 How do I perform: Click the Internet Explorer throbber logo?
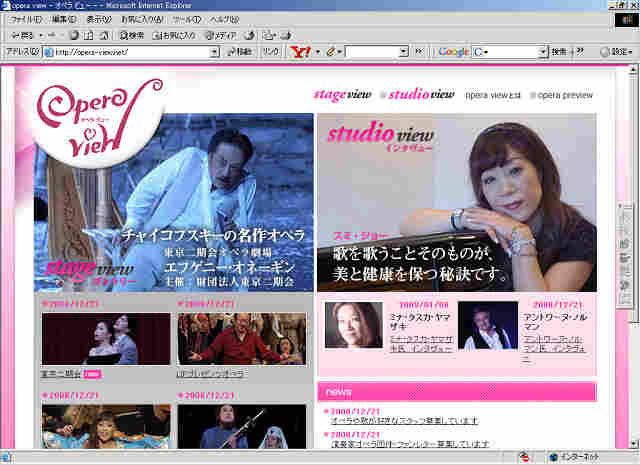[x=626, y=20]
